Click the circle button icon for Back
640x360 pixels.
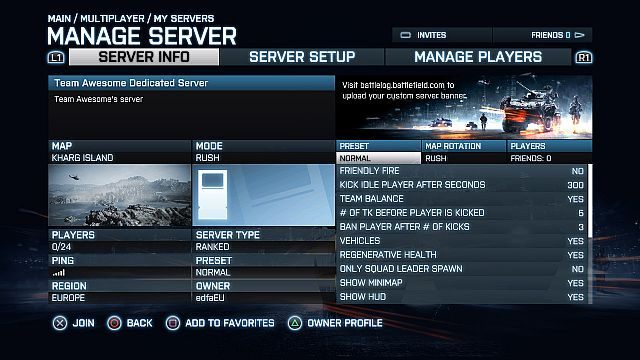point(114,323)
